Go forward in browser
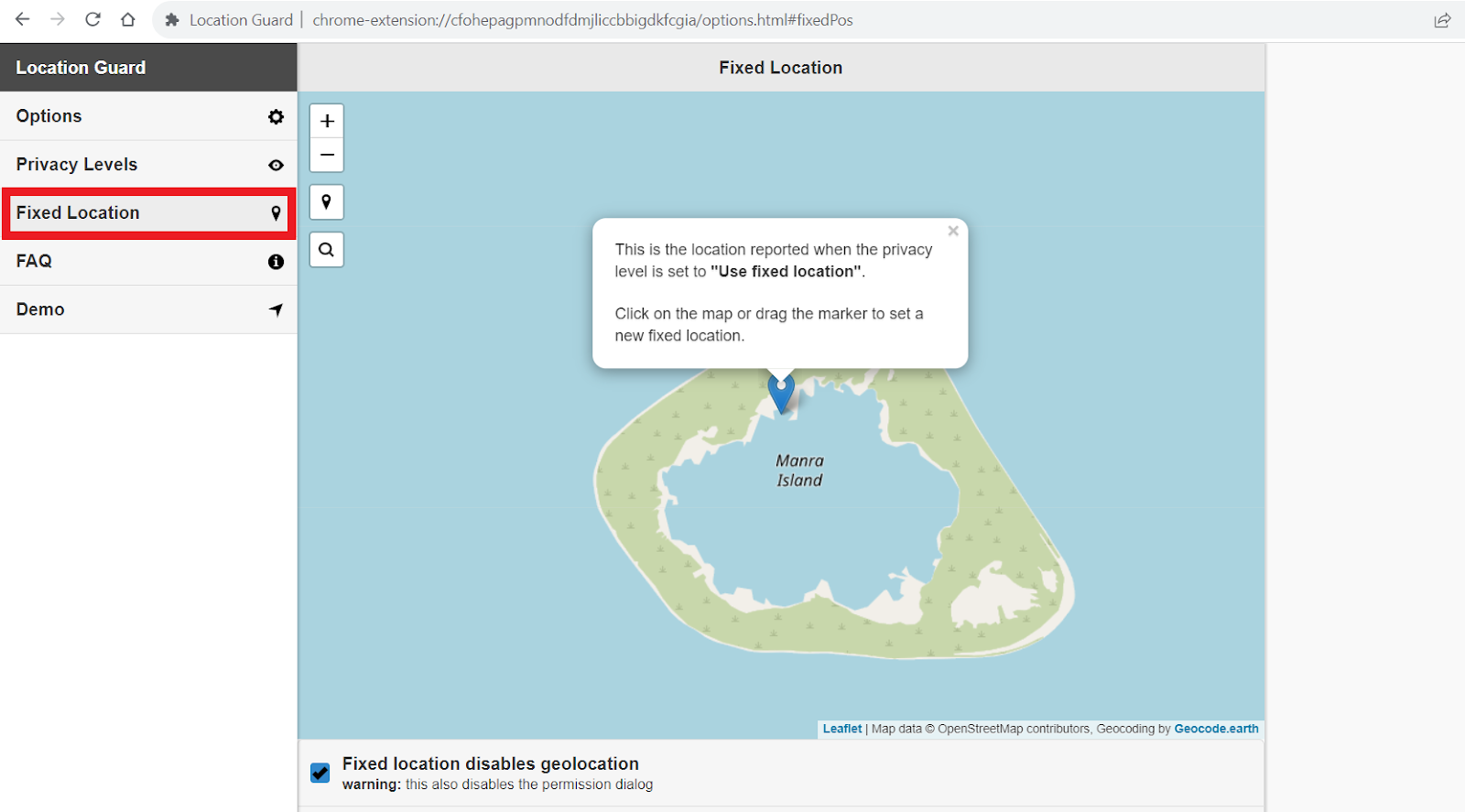1465x812 pixels. (58, 19)
